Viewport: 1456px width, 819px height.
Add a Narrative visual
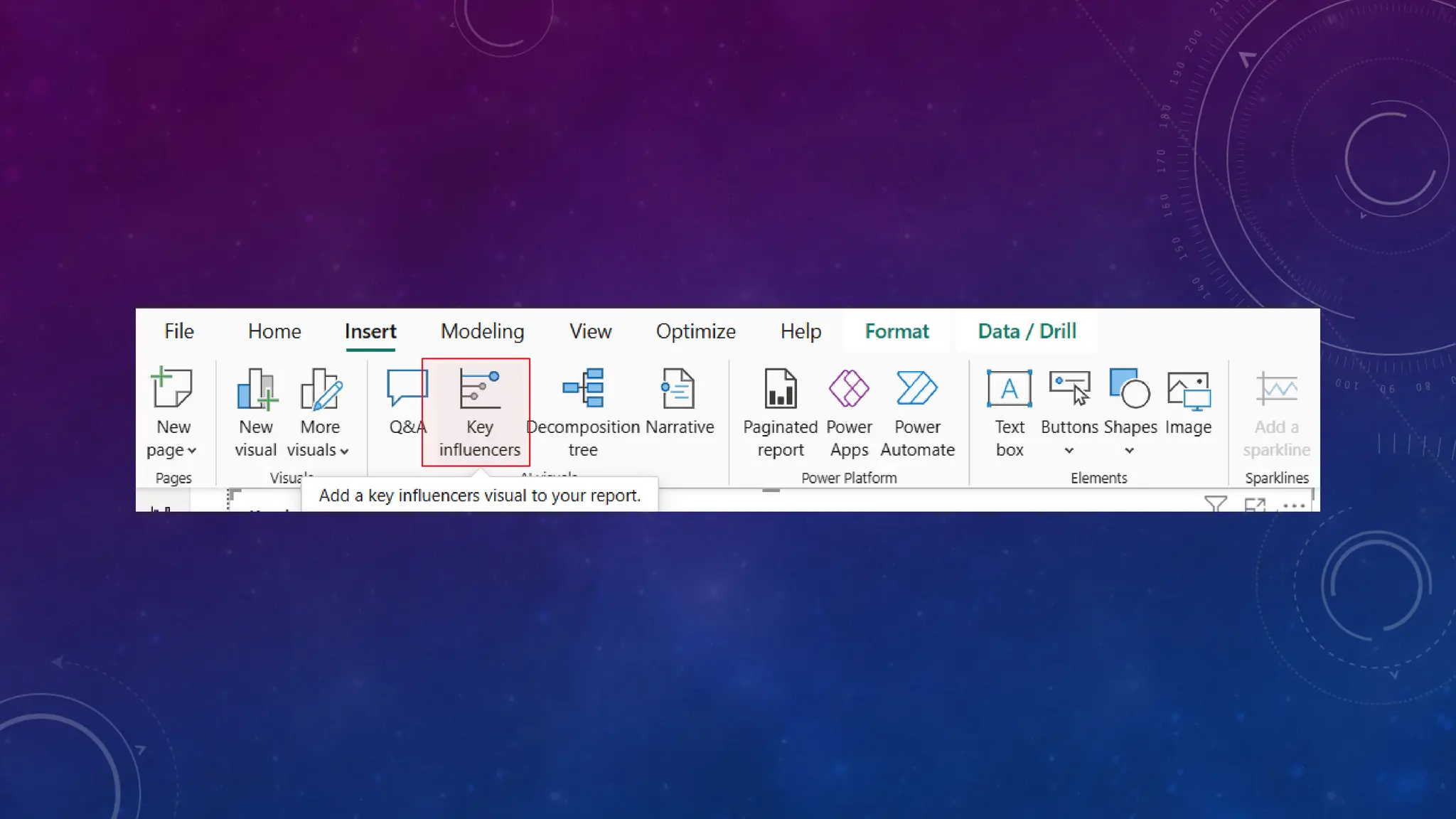pos(678,388)
